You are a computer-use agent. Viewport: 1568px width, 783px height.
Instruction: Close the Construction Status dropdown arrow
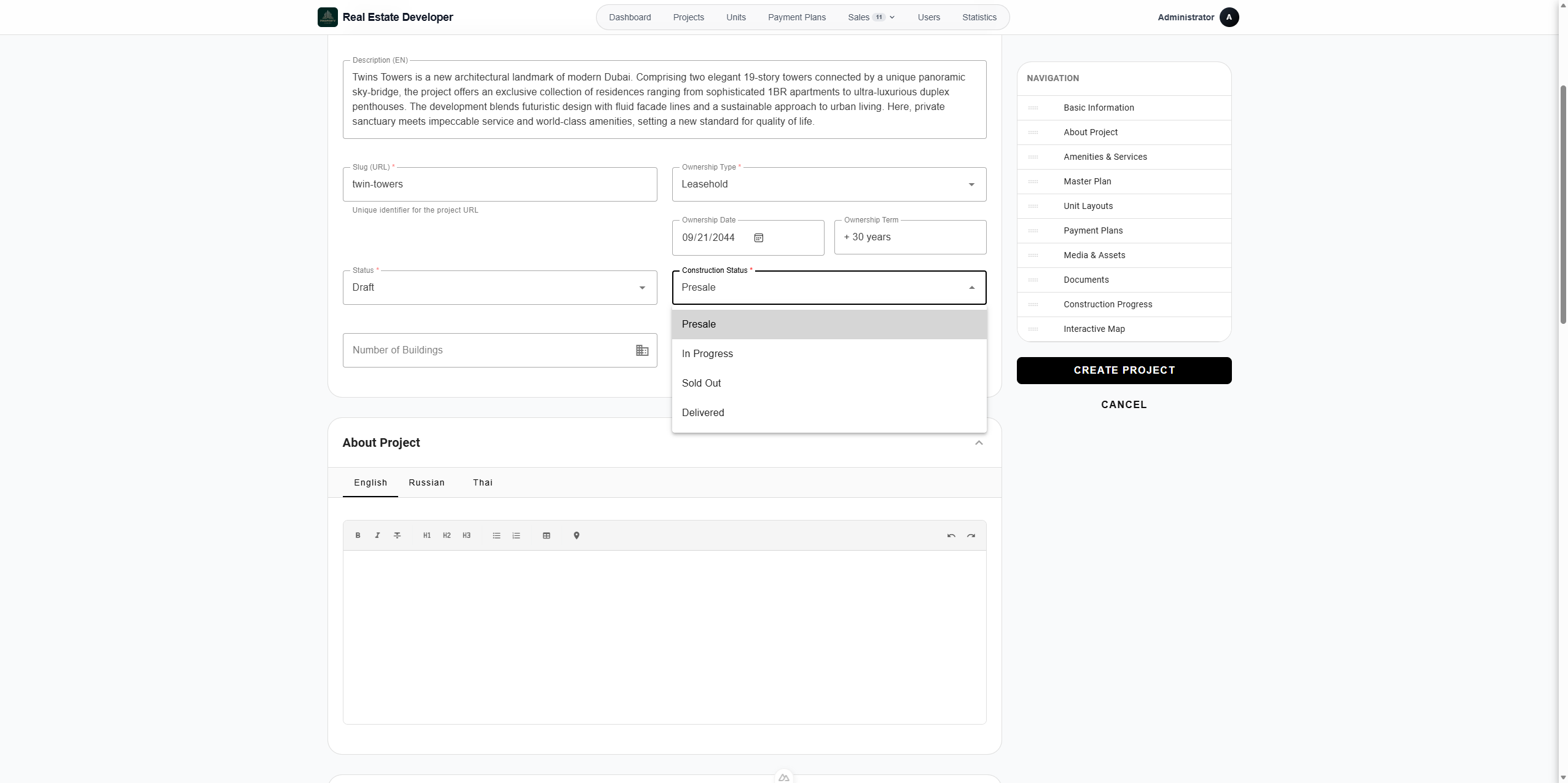(971, 288)
